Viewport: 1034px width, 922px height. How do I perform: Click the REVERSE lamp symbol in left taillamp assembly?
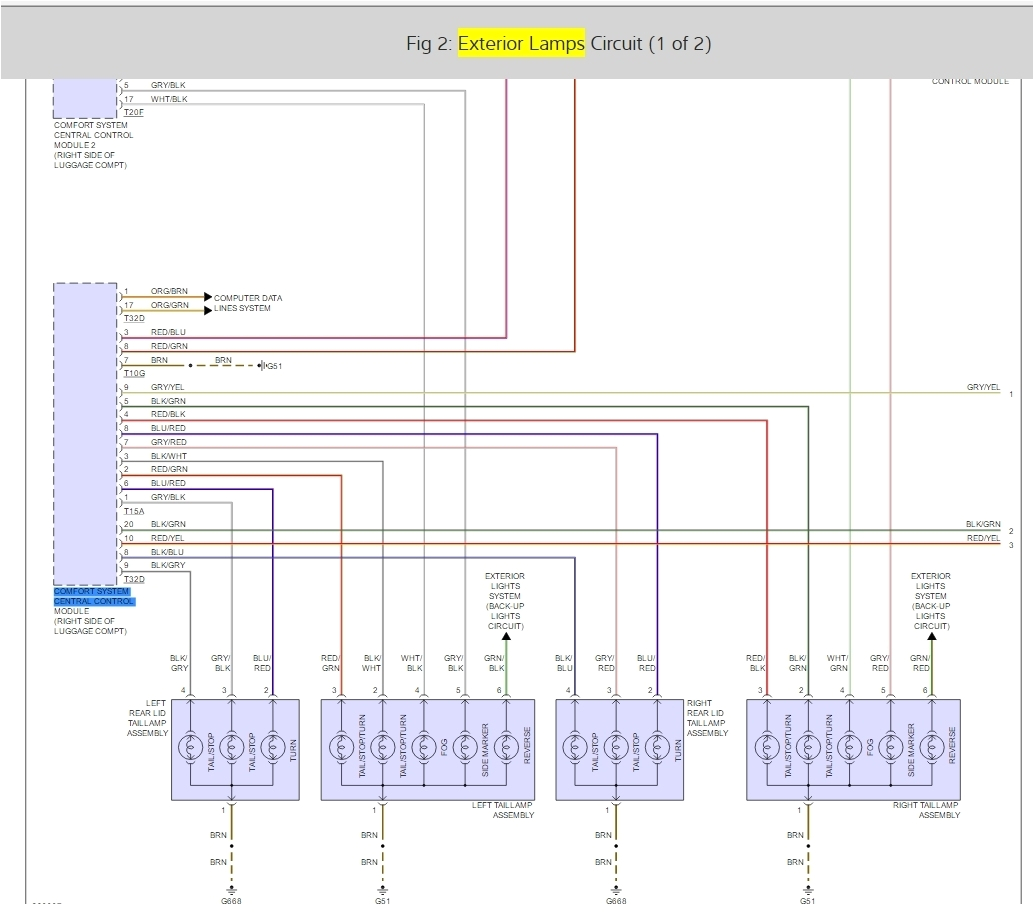point(505,747)
